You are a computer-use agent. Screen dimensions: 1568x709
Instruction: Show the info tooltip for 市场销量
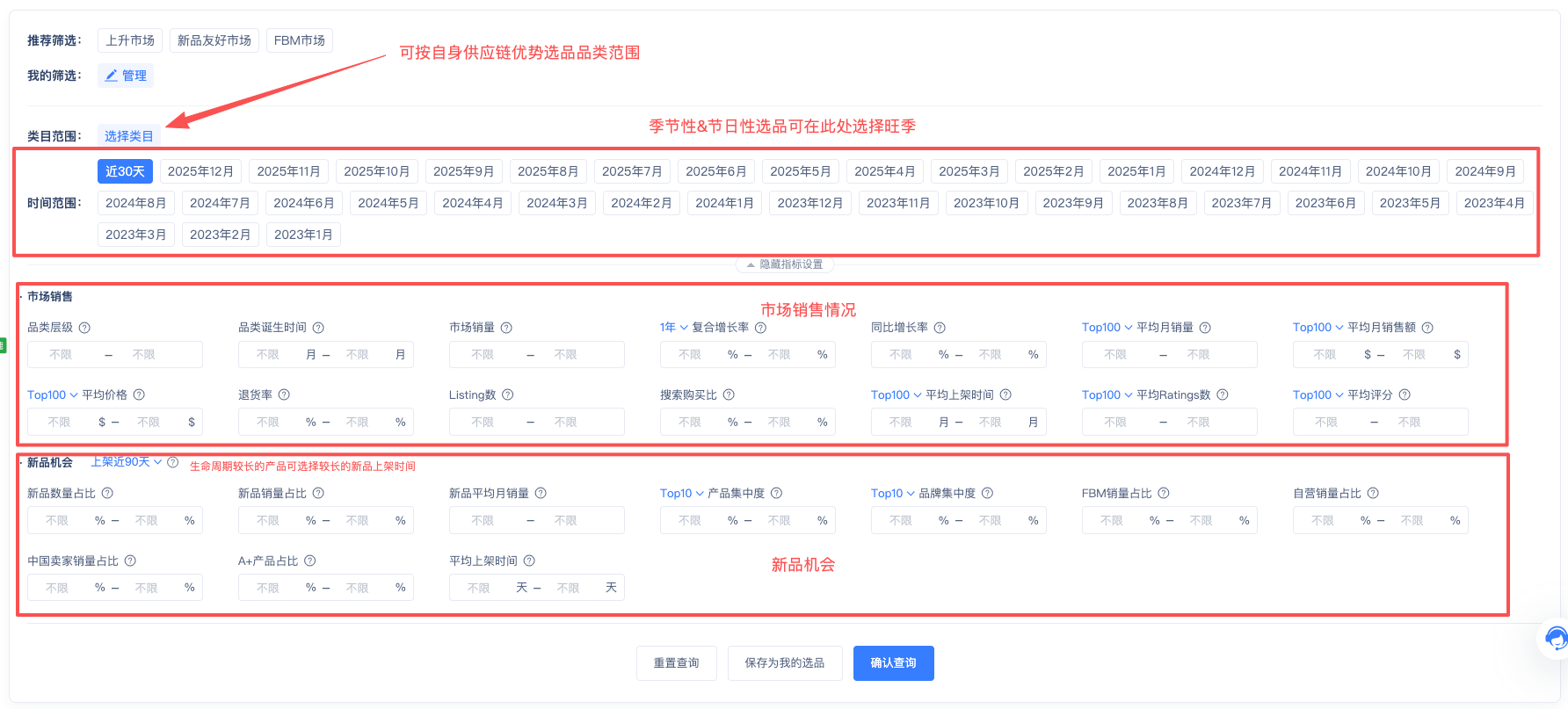[x=506, y=328]
